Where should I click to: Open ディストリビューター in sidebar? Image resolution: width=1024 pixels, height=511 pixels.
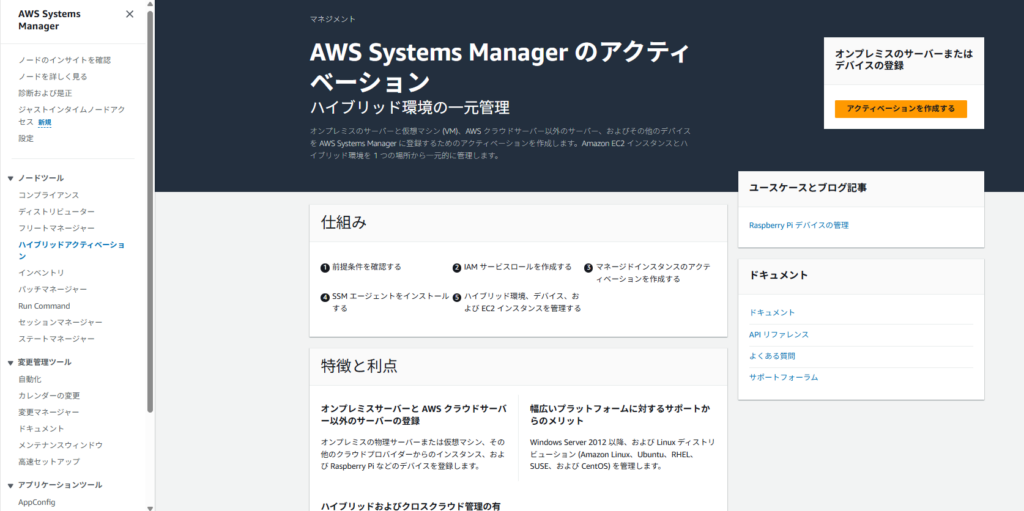click(56, 212)
